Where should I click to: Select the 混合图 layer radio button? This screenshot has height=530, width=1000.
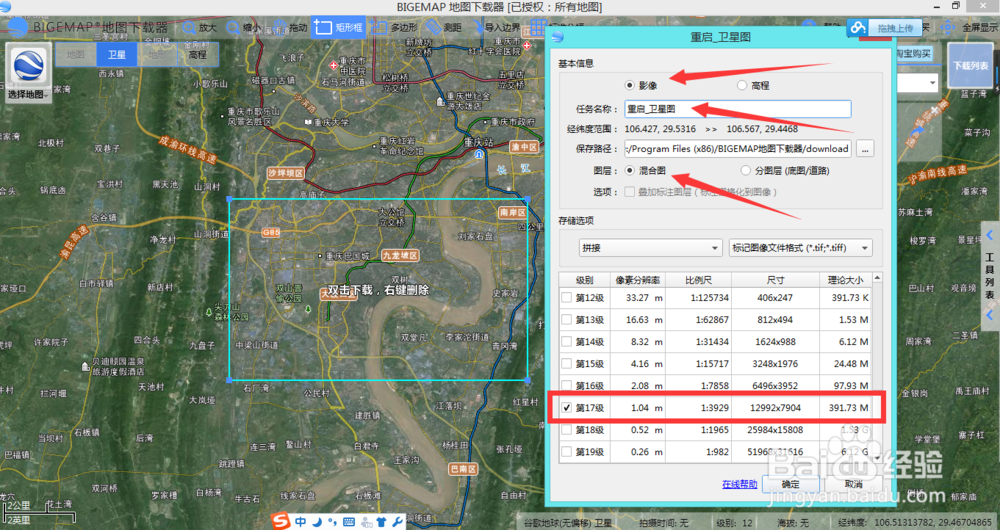point(630,170)
